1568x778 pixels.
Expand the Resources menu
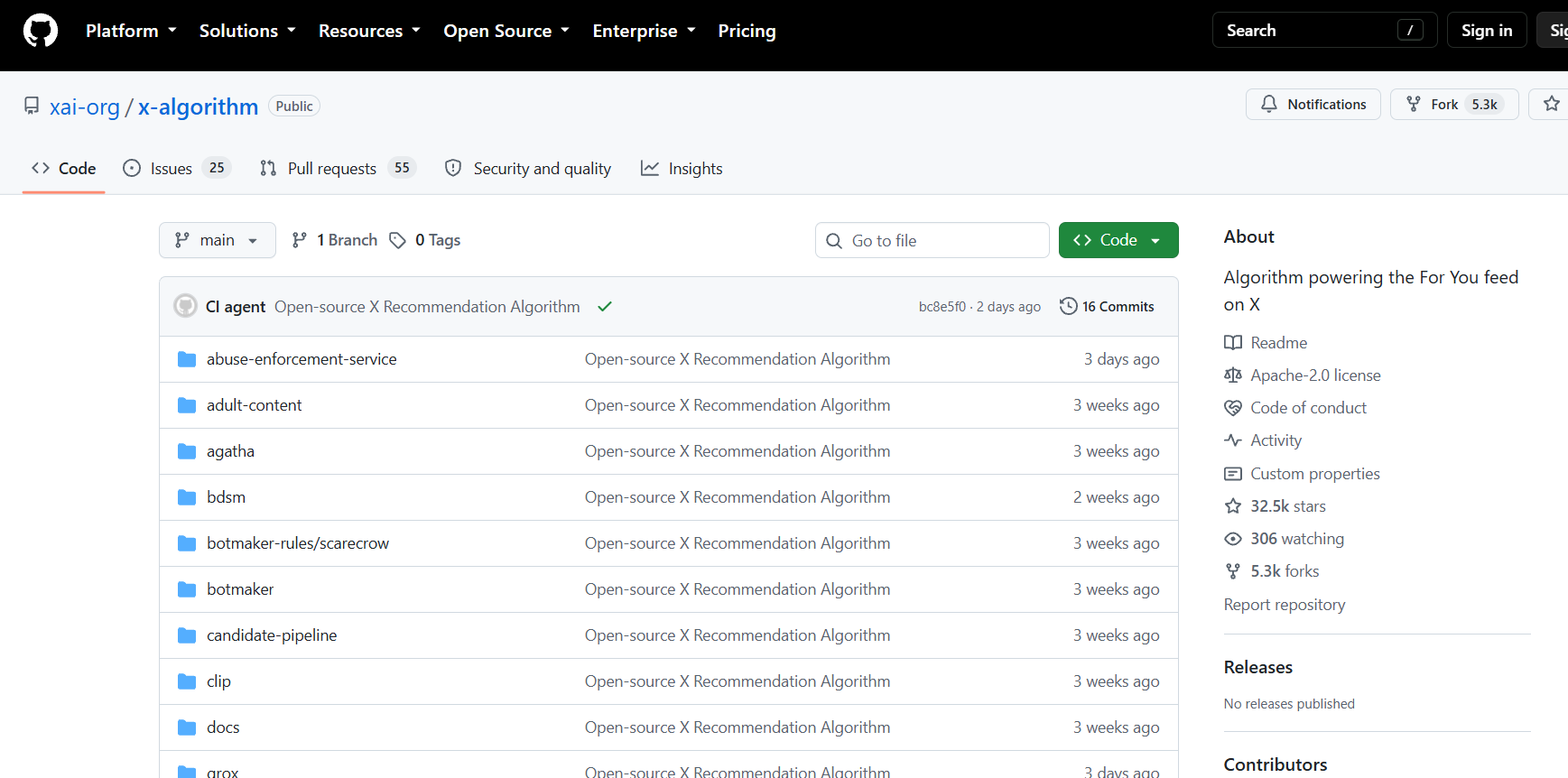(x=369, y=31)
